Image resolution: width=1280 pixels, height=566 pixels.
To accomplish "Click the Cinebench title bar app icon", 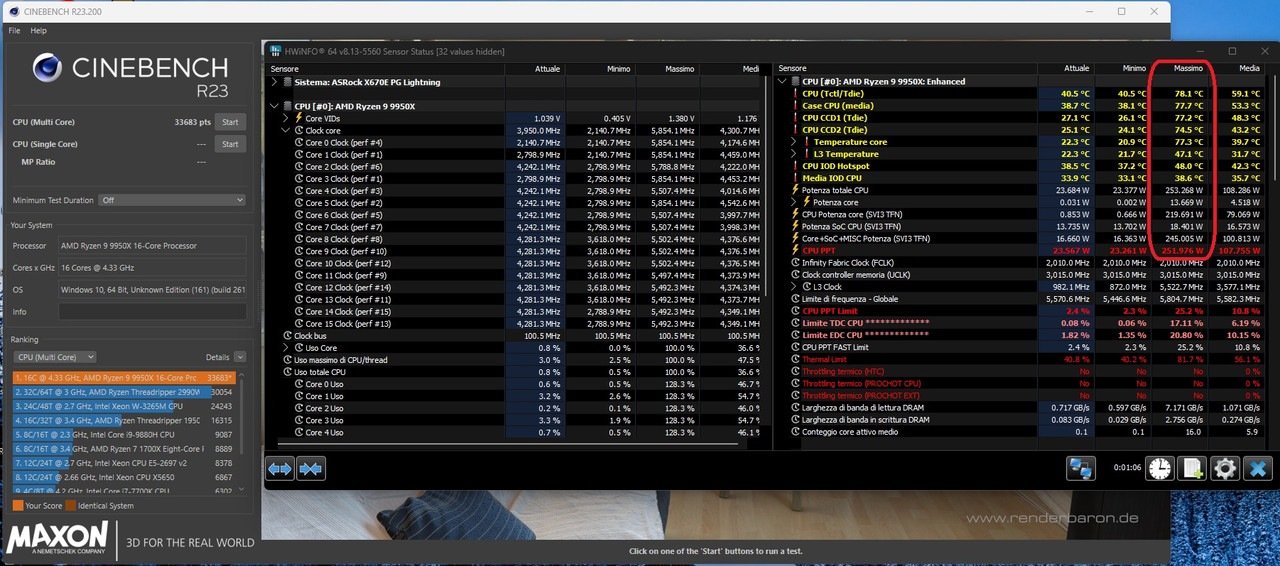I will coord(12,11).
